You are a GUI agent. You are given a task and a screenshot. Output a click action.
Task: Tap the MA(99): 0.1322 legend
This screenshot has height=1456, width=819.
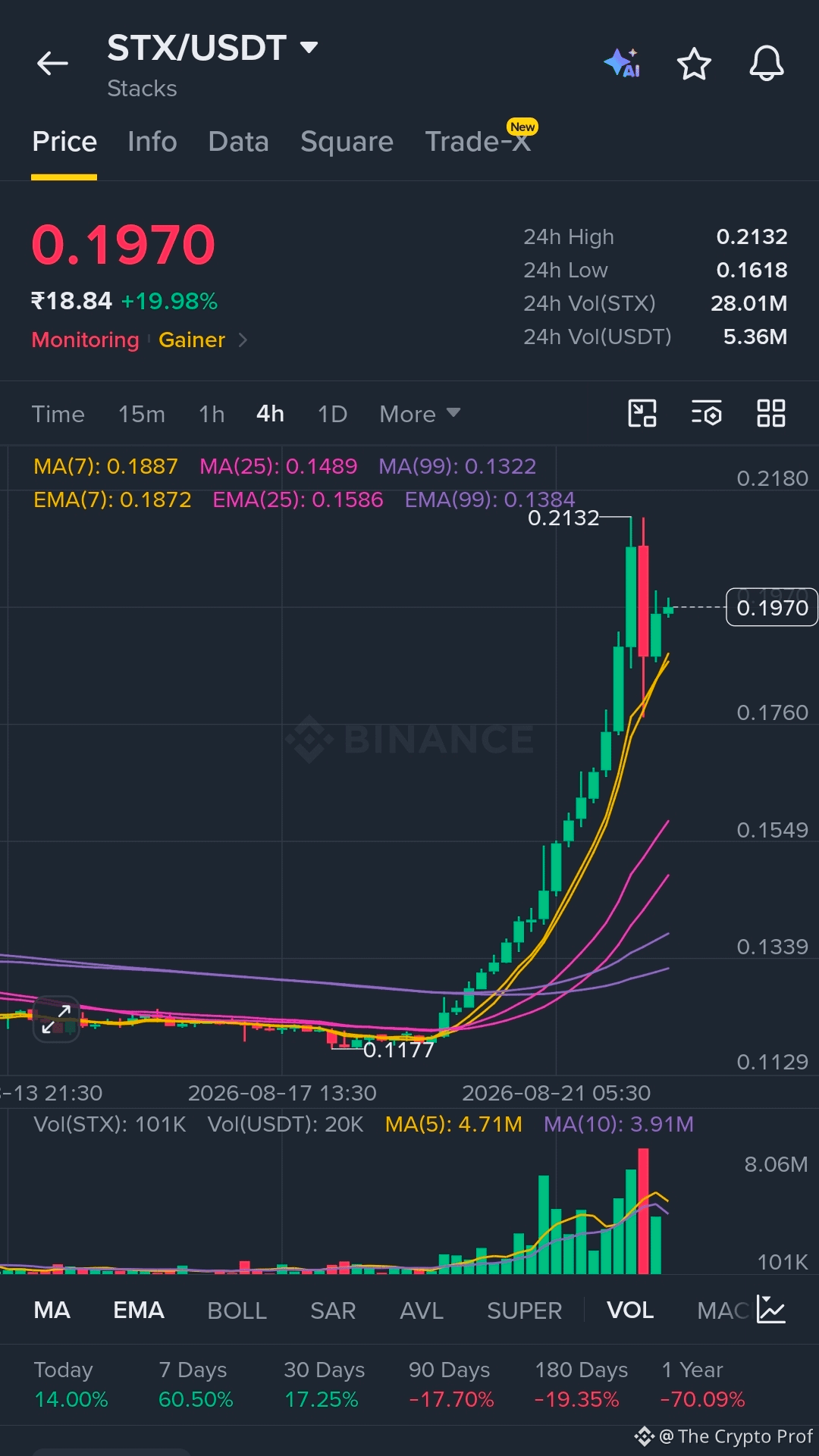pyautogui.click(x=457, y=466)
